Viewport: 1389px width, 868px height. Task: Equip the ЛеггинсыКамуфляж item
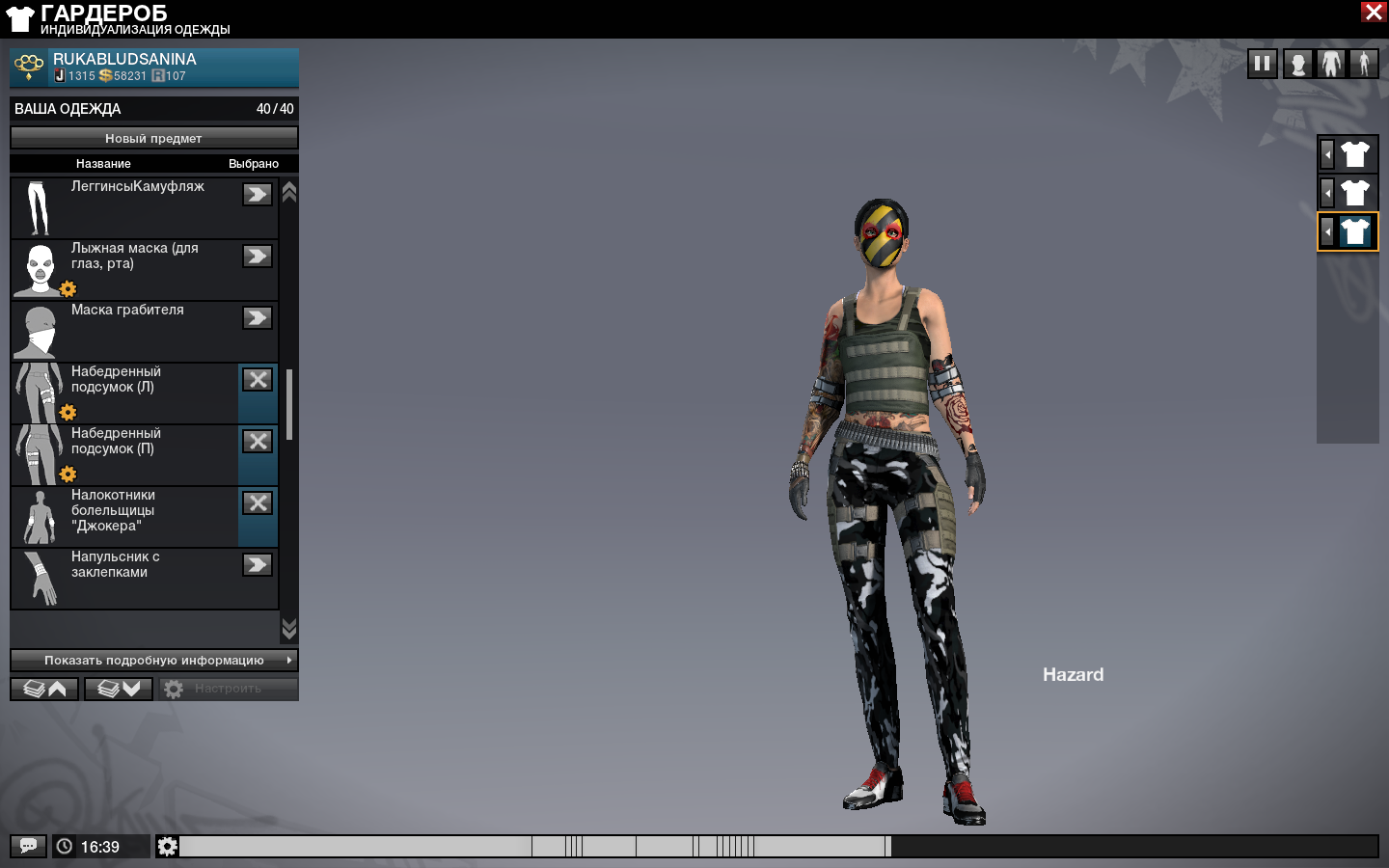258,195
